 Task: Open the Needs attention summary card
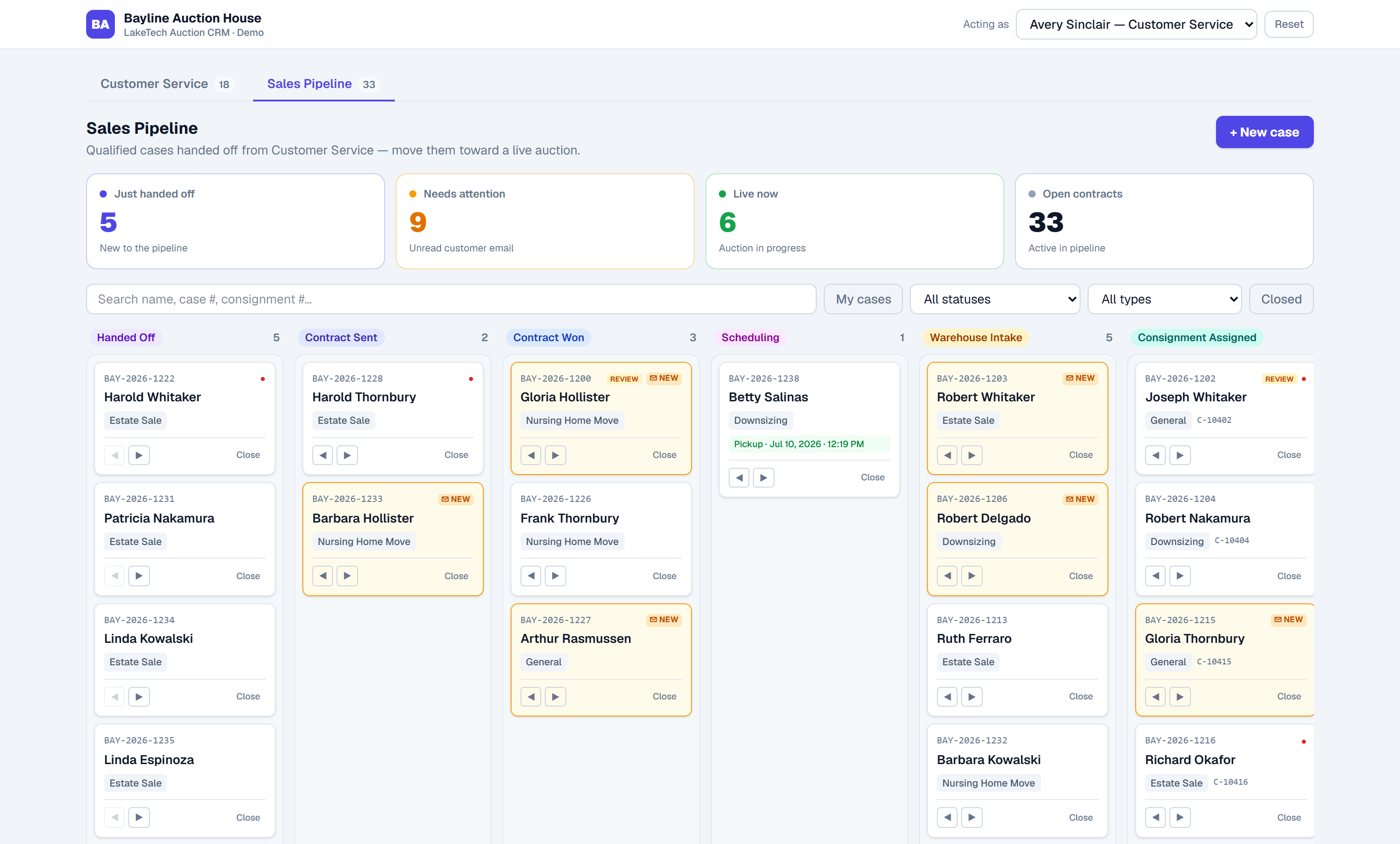click(545, 221)
